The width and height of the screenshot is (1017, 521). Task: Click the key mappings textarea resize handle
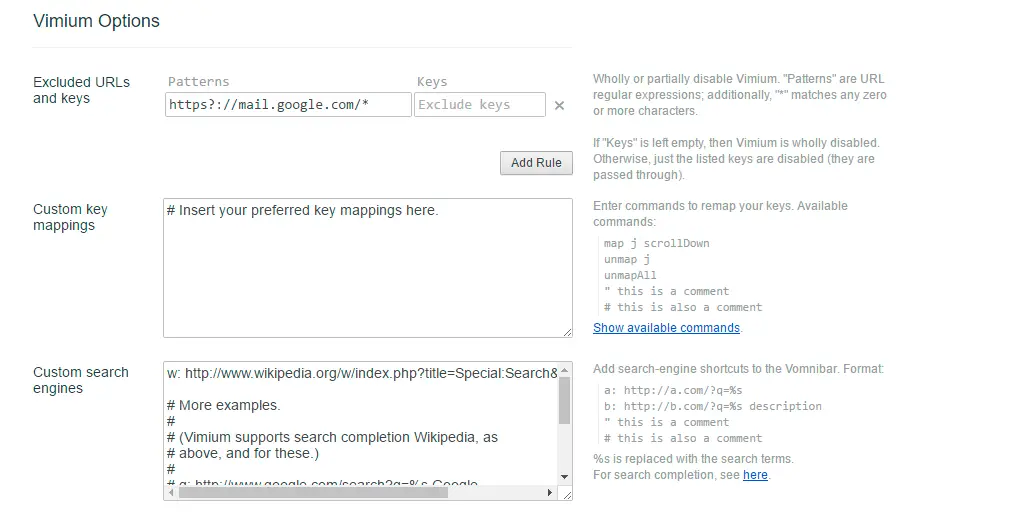[x=567, y=331]
